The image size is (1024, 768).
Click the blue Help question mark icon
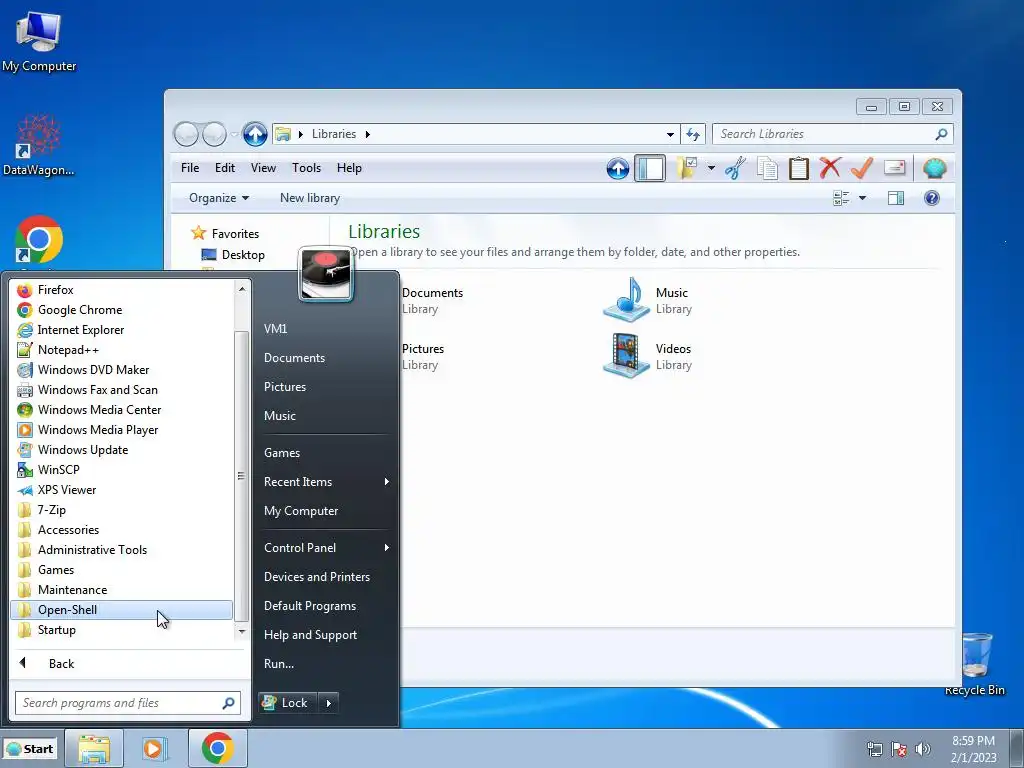pos(932,198)
